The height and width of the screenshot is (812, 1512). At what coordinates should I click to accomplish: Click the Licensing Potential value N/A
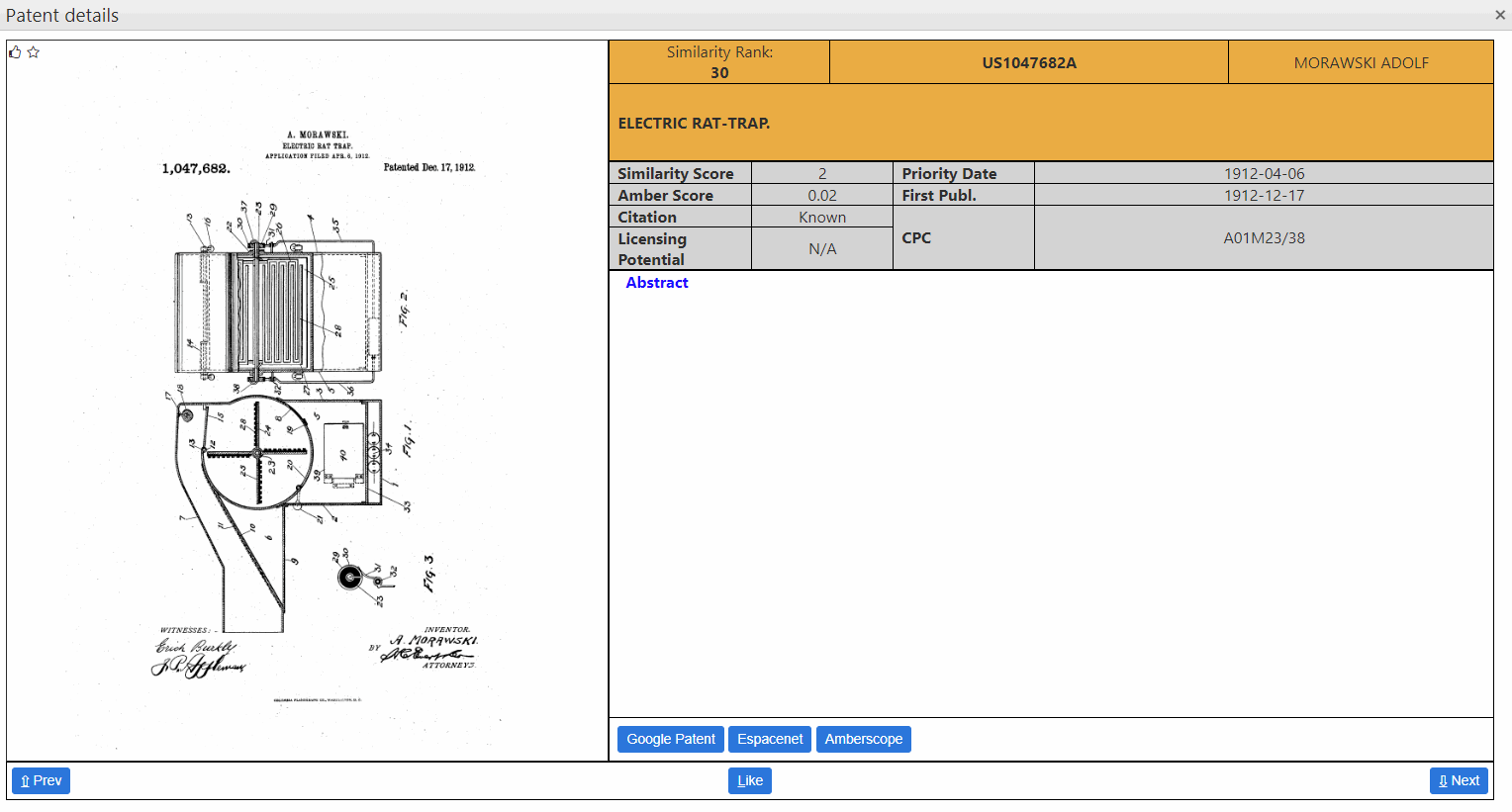(822, 249)
